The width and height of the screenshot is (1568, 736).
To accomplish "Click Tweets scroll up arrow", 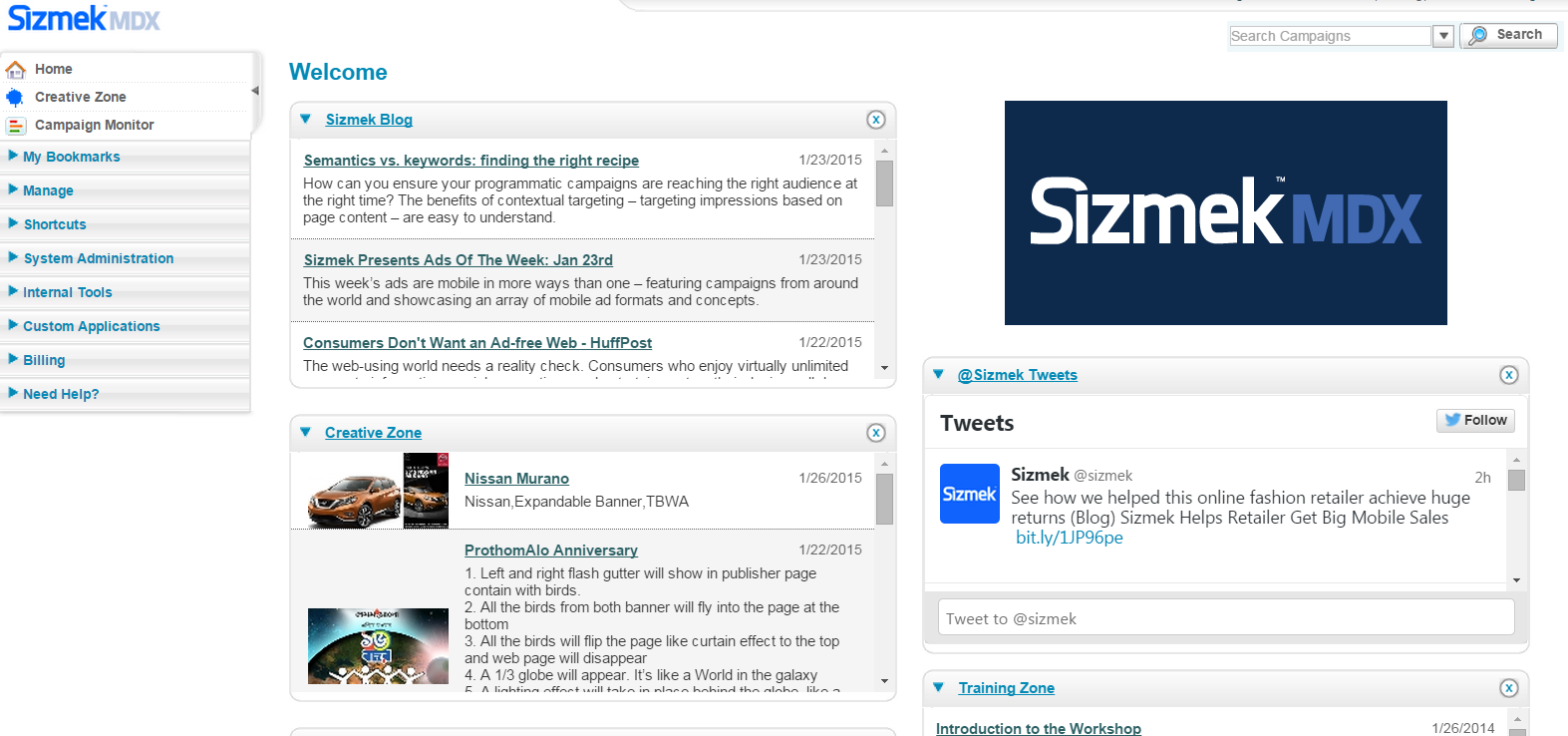I will point(1516,460).
